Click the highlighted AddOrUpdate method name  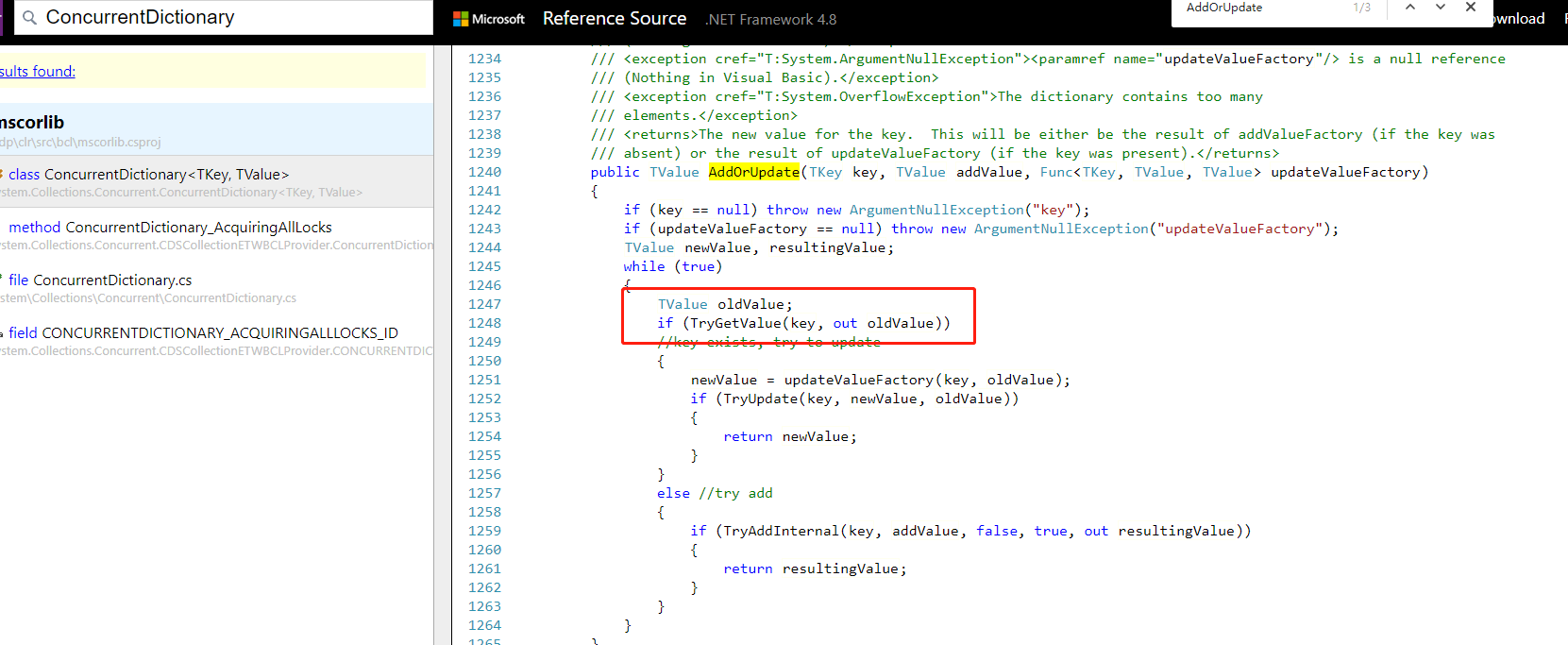[x=754, y=172]
